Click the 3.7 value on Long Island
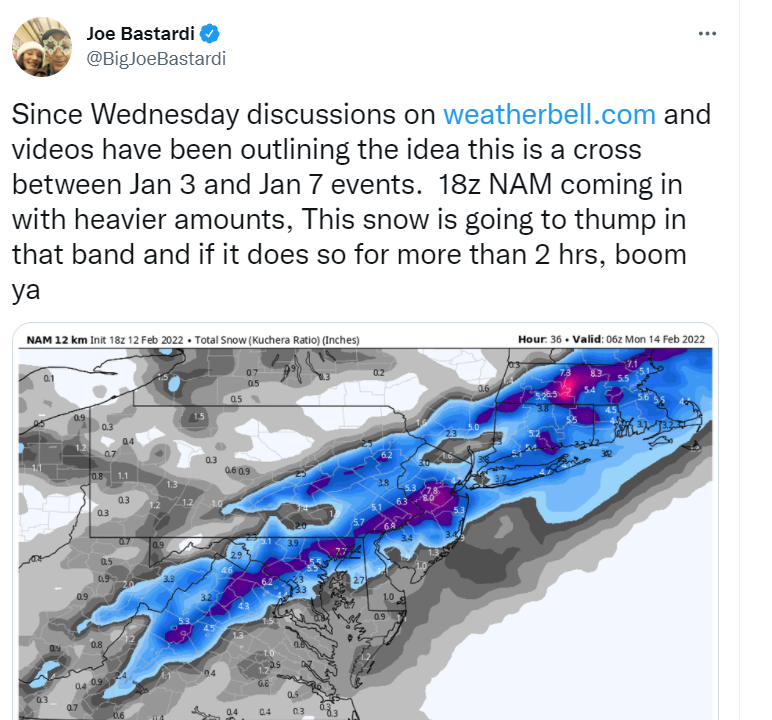772x720 pixels. click(x=500, y=478)
